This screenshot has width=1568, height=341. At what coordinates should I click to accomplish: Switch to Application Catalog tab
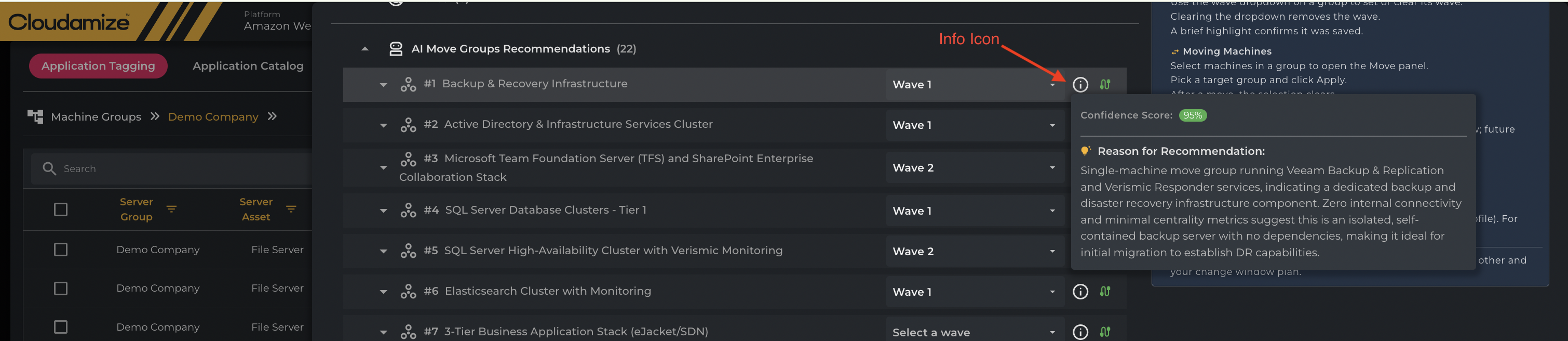[248, 66]
